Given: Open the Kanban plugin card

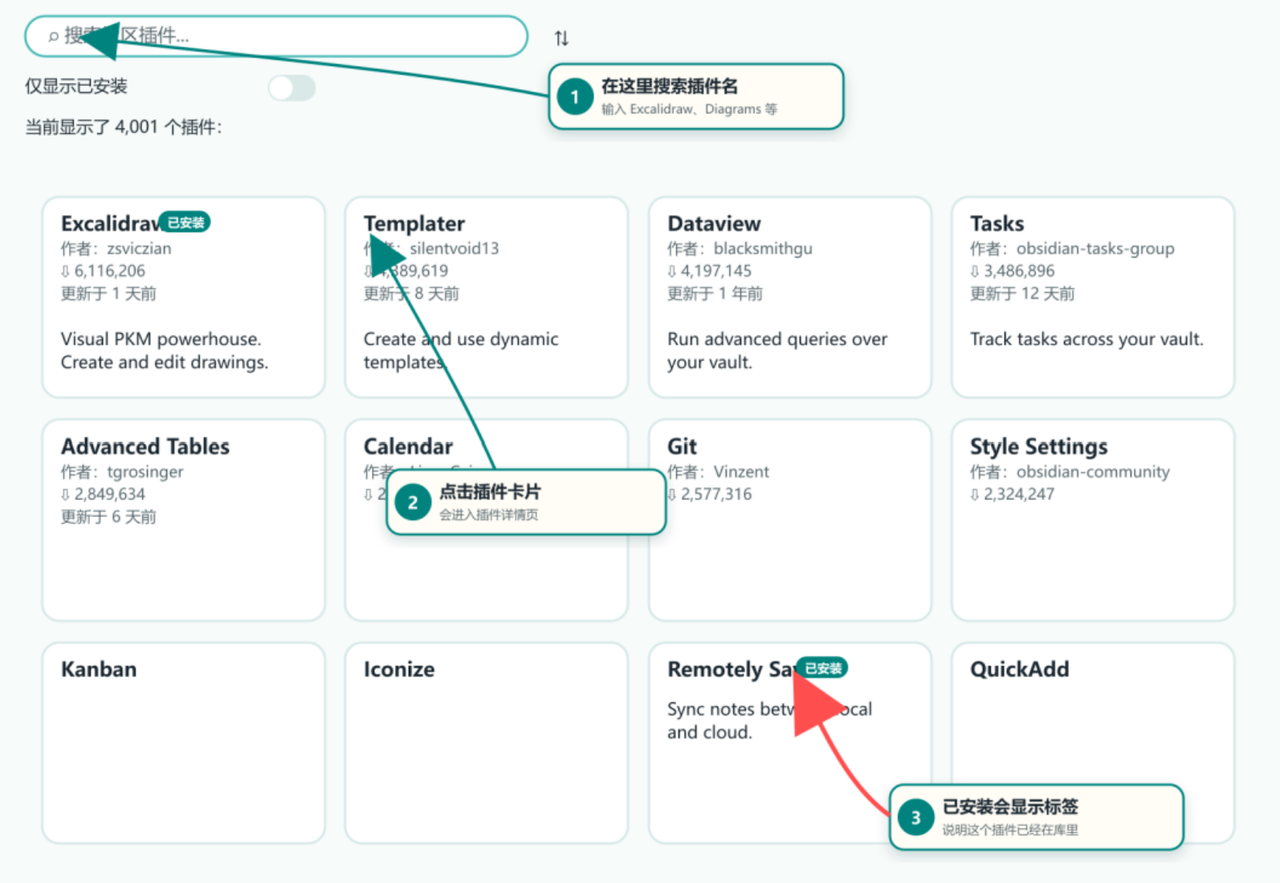Looking at the screenshot, I should (x=184, y=743).
